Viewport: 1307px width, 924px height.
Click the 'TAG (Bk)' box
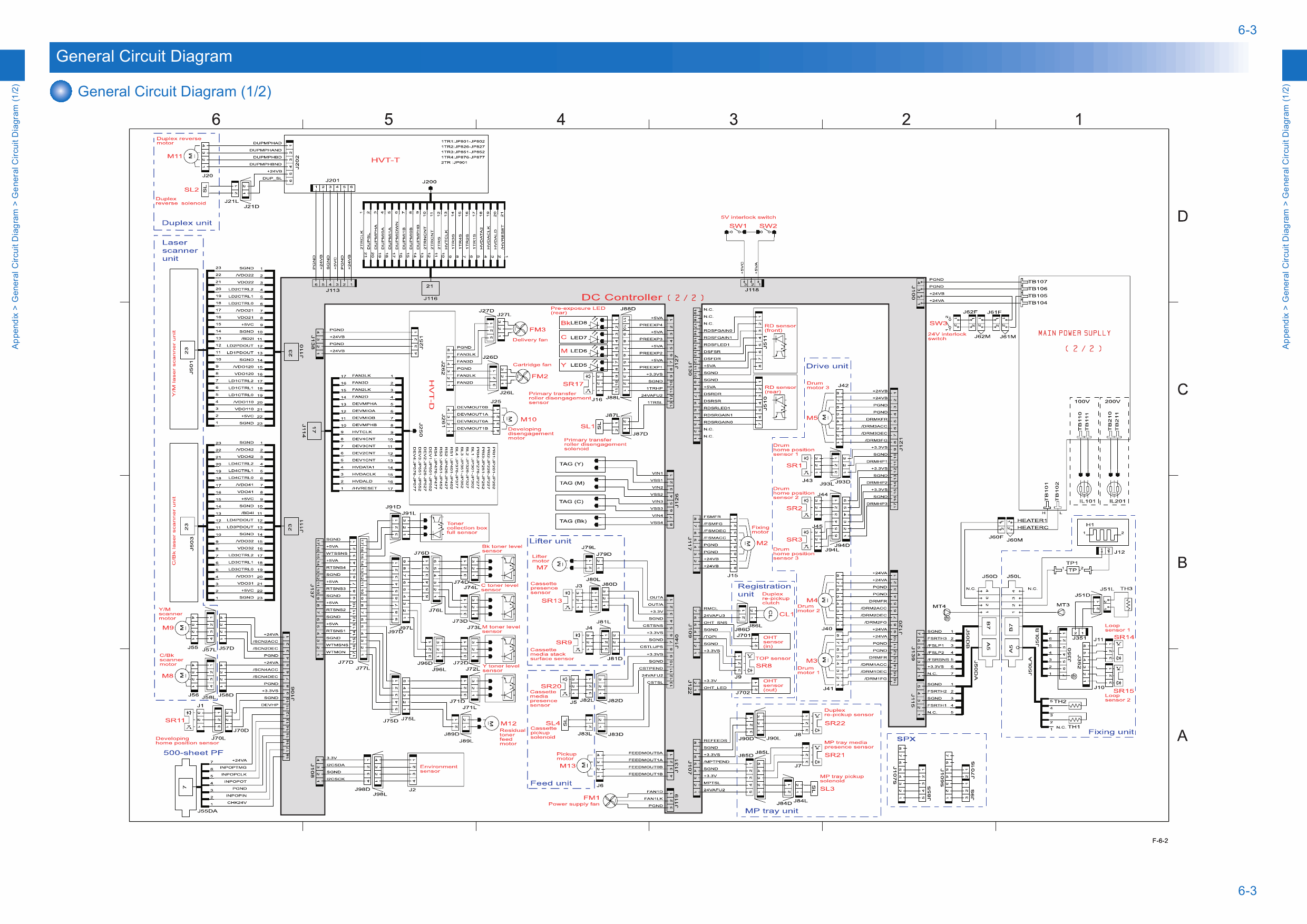(580, 521)
